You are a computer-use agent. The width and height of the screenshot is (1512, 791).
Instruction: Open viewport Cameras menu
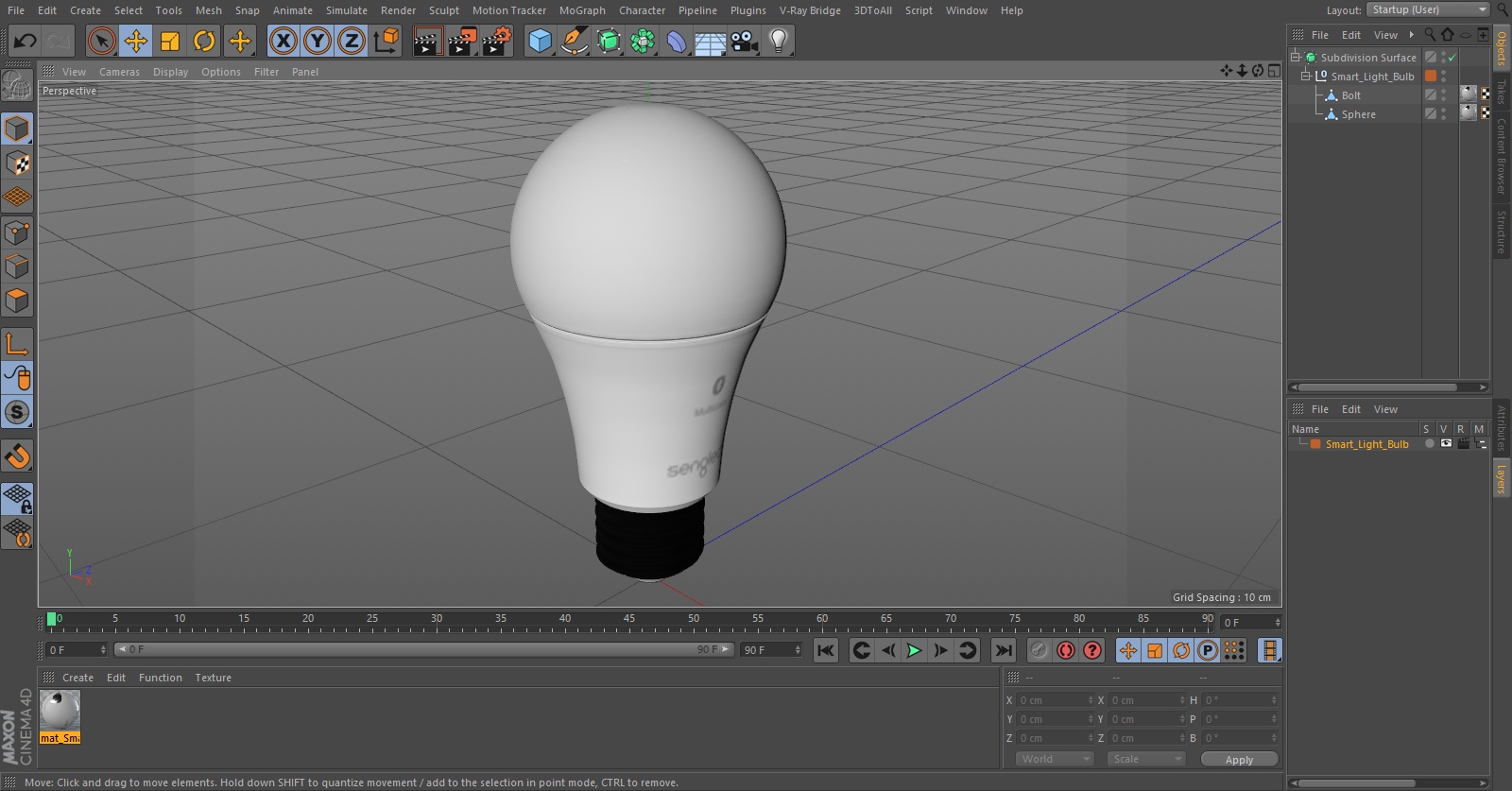pyautogui.click(x=119, y=72)
